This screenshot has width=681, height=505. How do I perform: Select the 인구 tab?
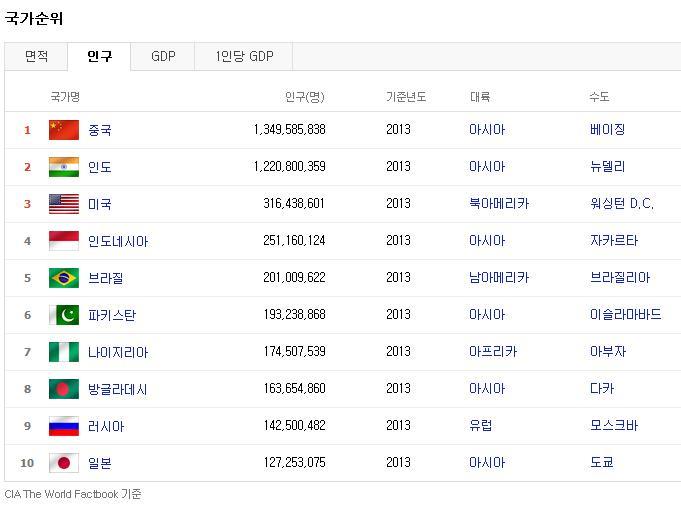(99, 56)
